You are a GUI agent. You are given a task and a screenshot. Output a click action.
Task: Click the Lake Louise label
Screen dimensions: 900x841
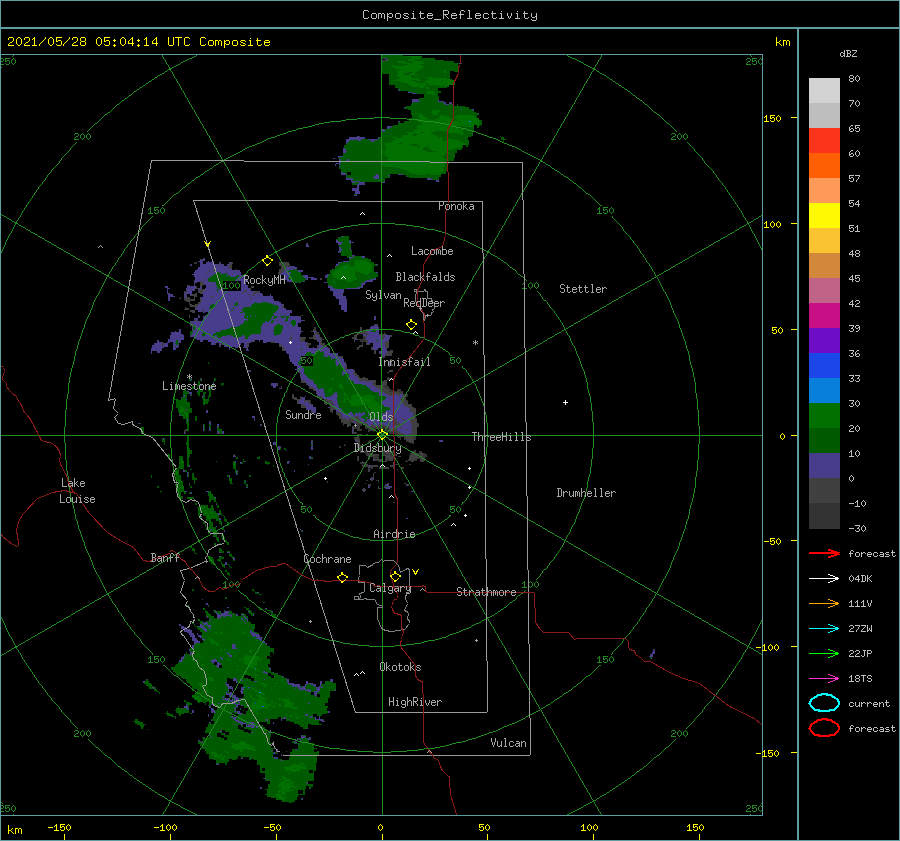point(77,491)
